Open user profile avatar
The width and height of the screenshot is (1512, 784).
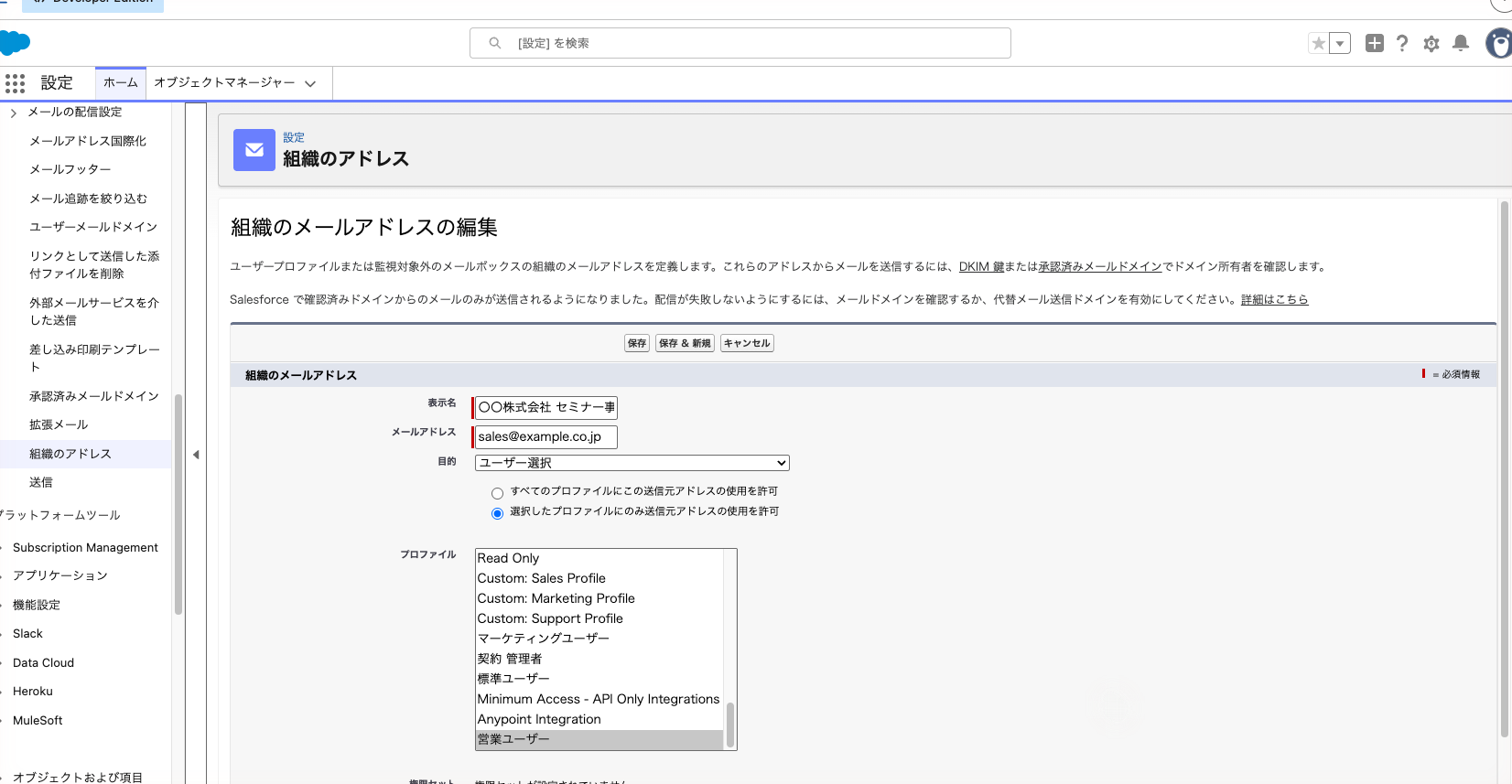coord(1500,43)
